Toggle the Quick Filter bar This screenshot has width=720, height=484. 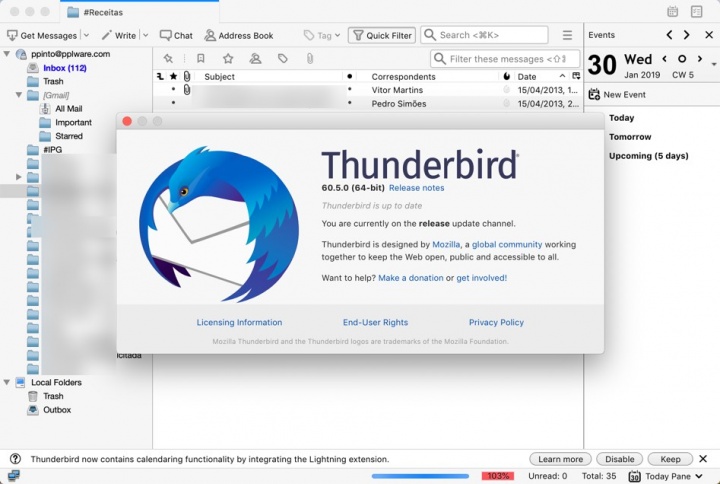coord(381,35)
